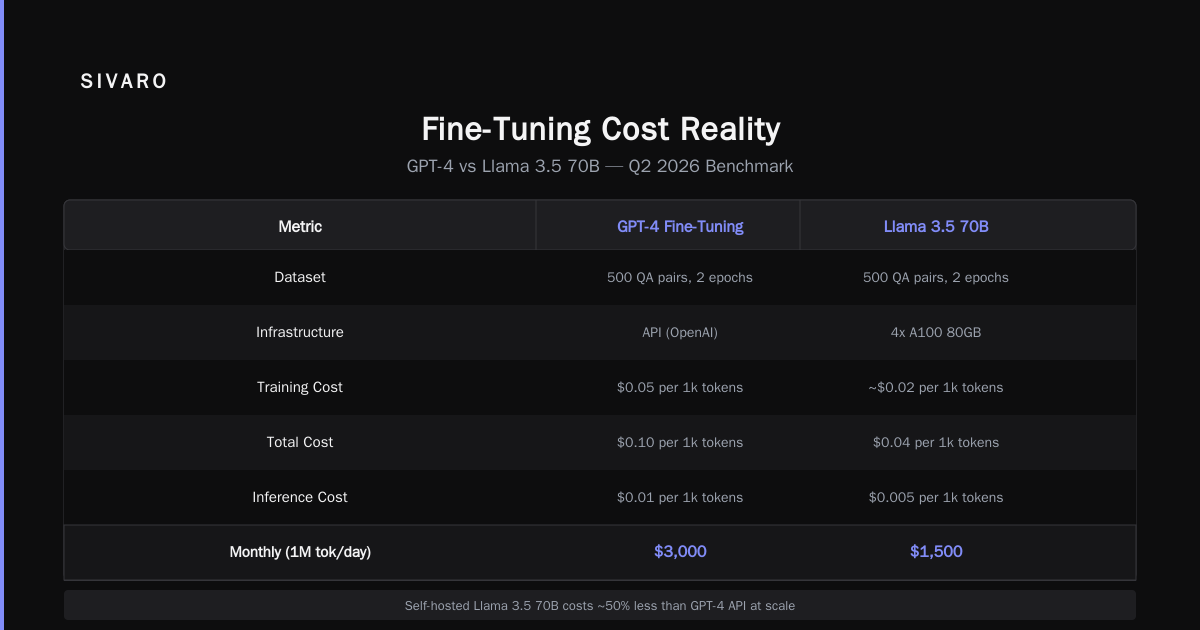Click the GPT-4 Dataset cell '500 QA pairs, 2 epochs'
Viewport: 1200px width, 630px height.
(680, 277)
